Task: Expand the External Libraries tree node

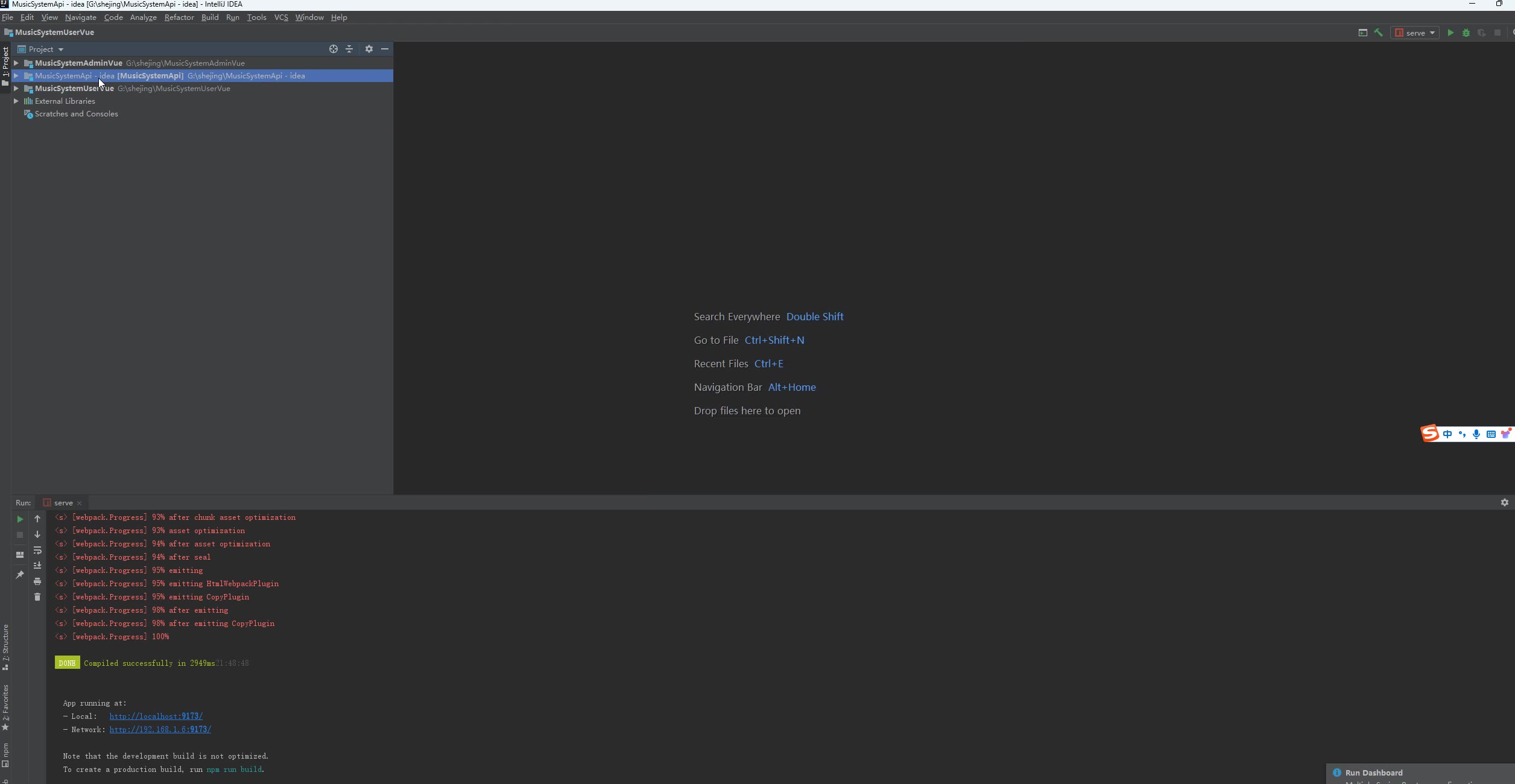Action: [17, 101]
